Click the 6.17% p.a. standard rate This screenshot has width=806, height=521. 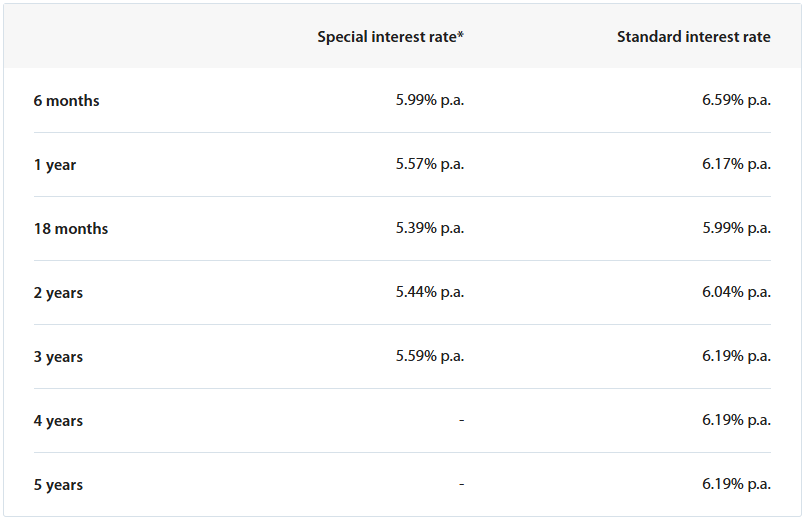(x=736, y=164)
